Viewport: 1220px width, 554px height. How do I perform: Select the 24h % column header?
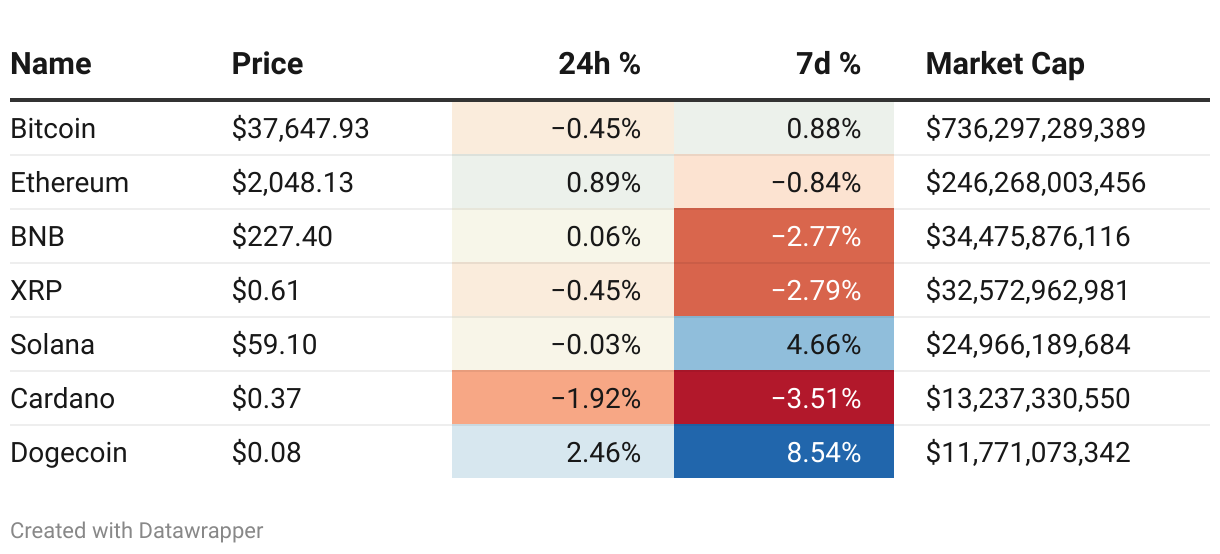[599, 64]
